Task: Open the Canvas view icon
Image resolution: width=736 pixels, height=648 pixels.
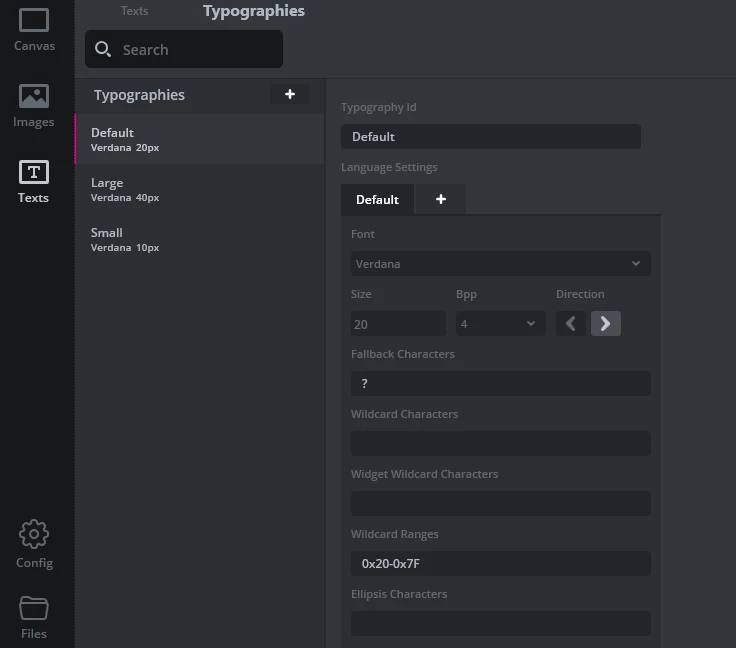Action: 34,21
